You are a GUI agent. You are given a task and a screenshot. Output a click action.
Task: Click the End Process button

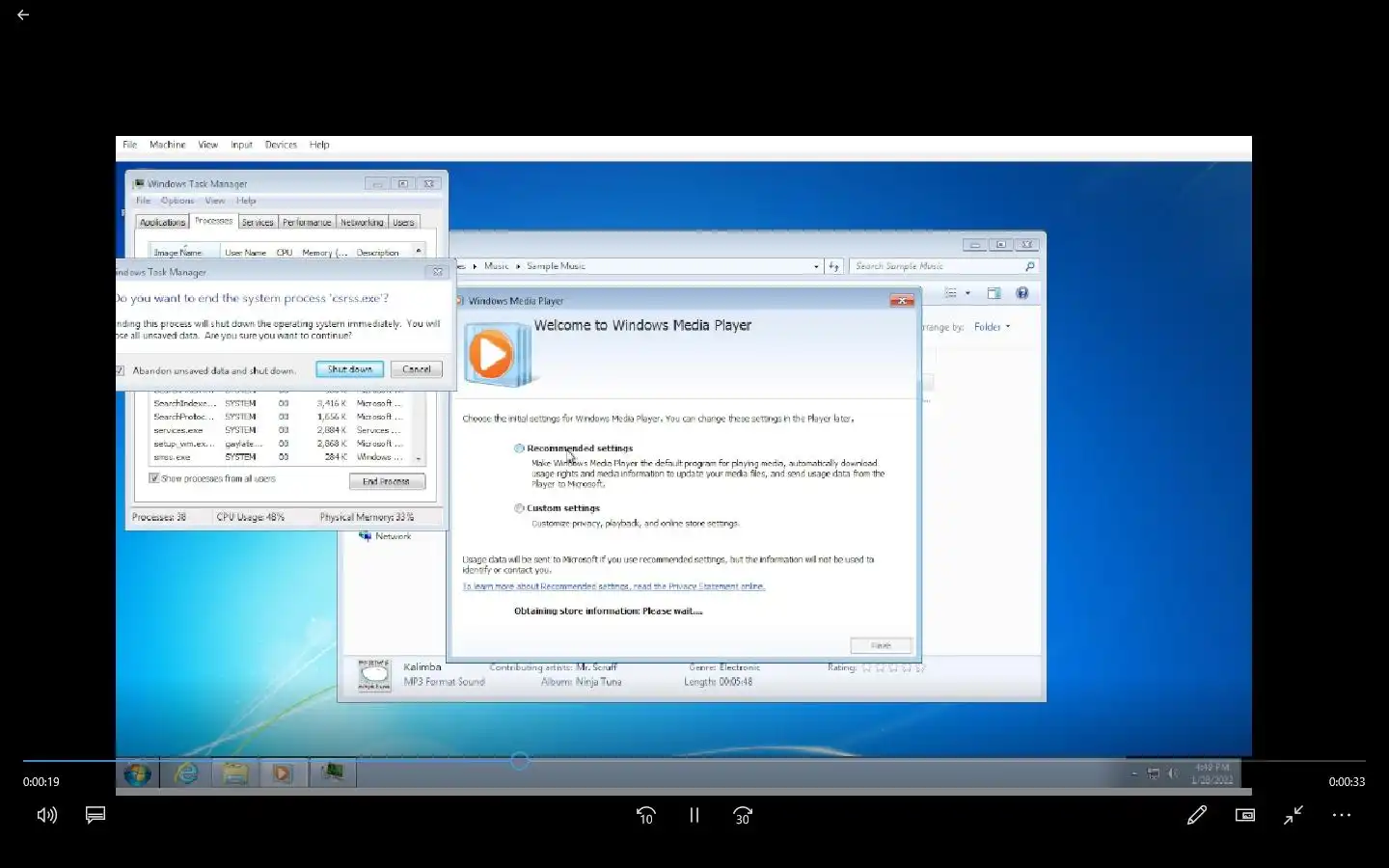point(387,480)
